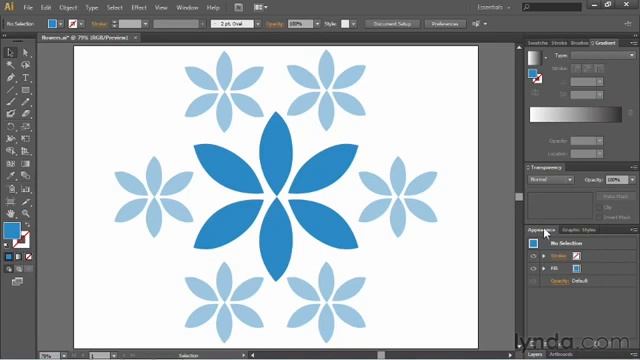Click the orange Opacity link in control bar

[x=274, y=24]
